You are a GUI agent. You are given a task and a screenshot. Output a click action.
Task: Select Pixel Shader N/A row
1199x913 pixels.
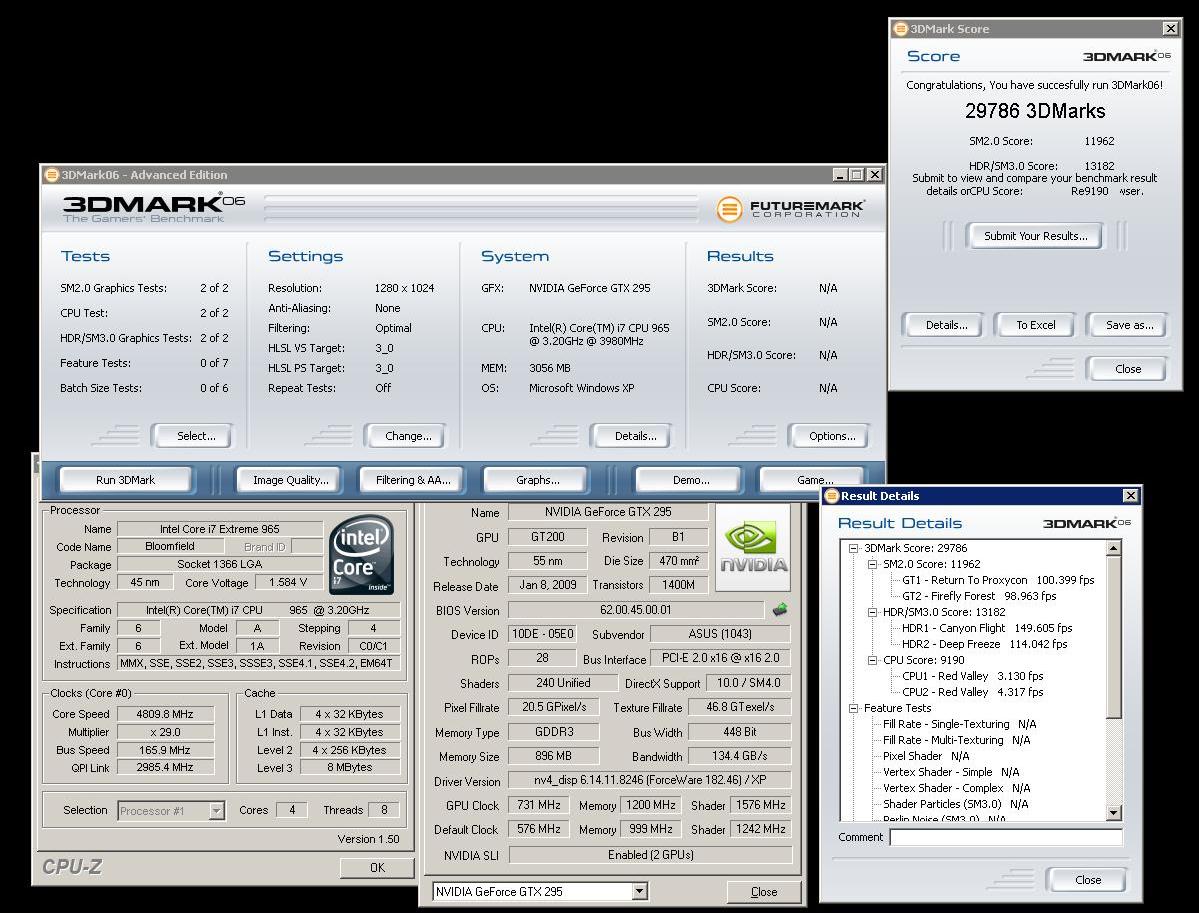pos(926,757)
